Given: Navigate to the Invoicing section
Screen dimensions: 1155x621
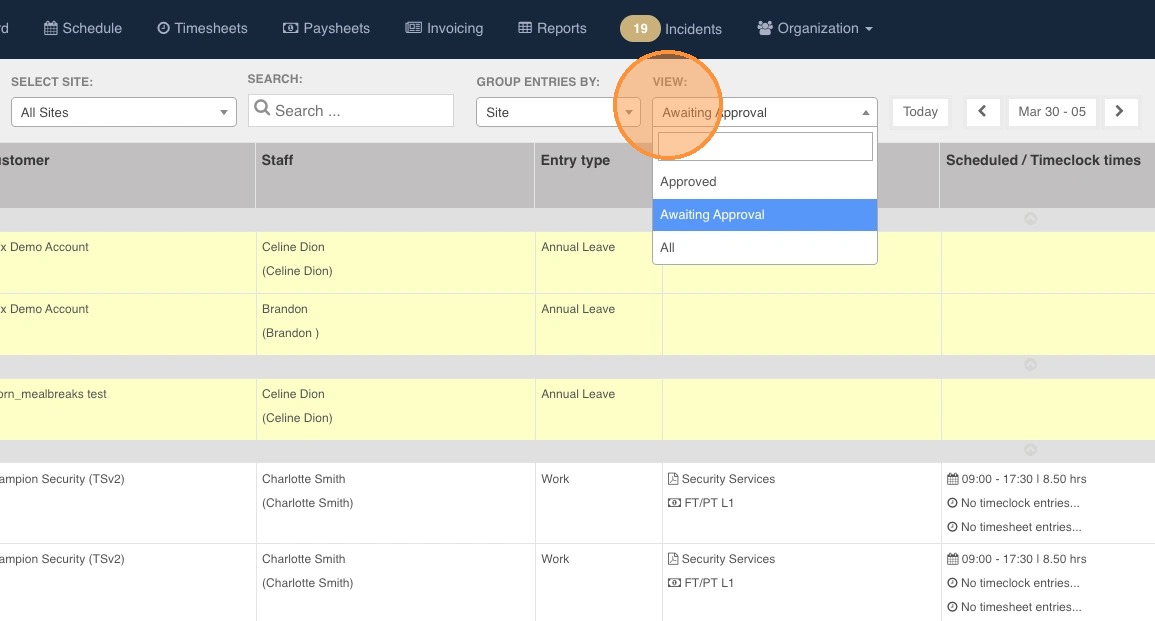Looking at the screenshot, I should tap(444, 28).
